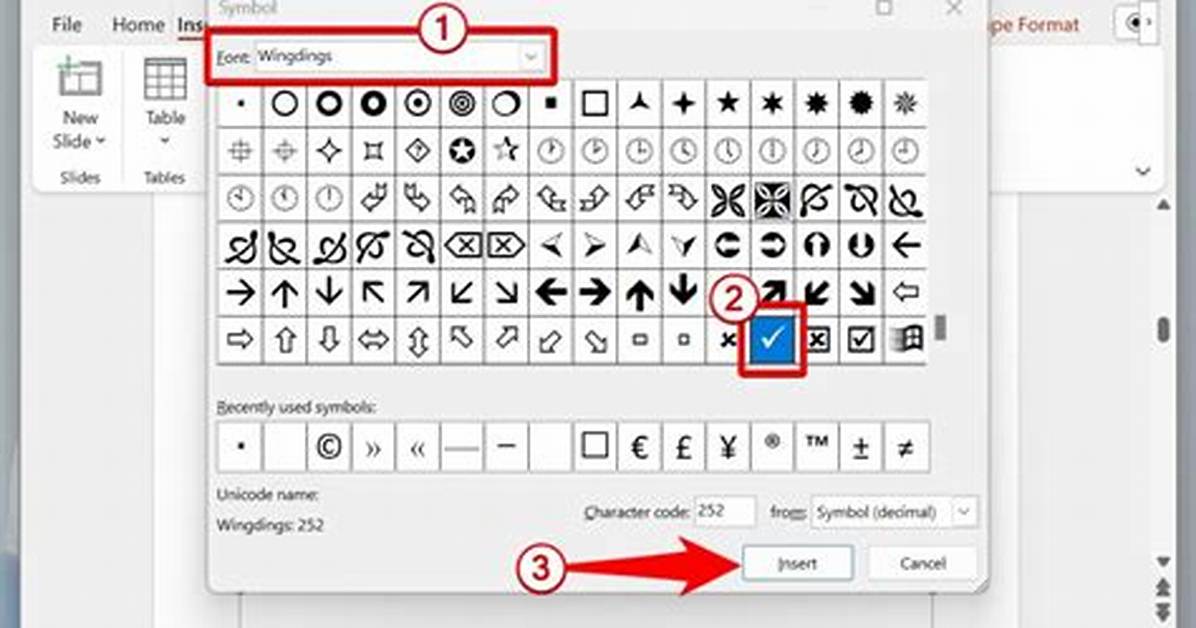Choose the recent euro € symbol
Image resolution: width=1196 pixels, height=628 pixels.
click(639, 447)
